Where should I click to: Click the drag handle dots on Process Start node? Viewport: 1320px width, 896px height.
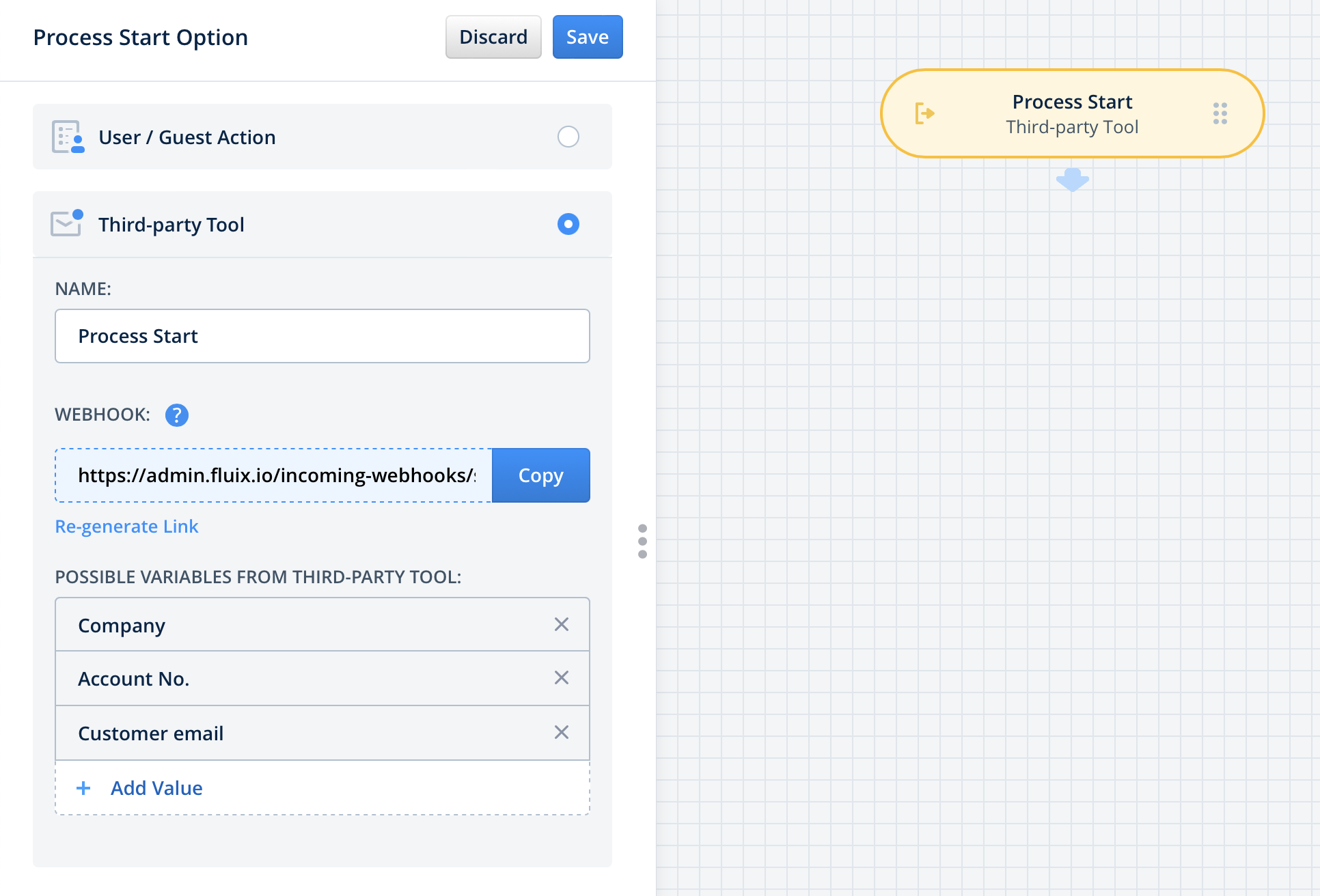tap(1220, 113)
